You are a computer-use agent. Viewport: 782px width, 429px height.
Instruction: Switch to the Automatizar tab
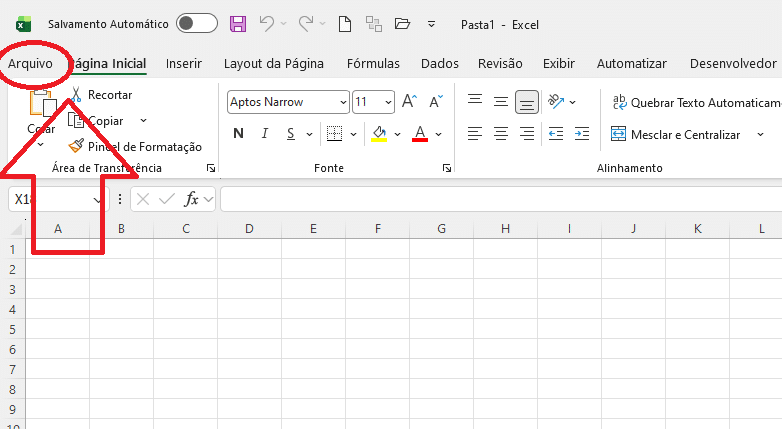[631, 64]
